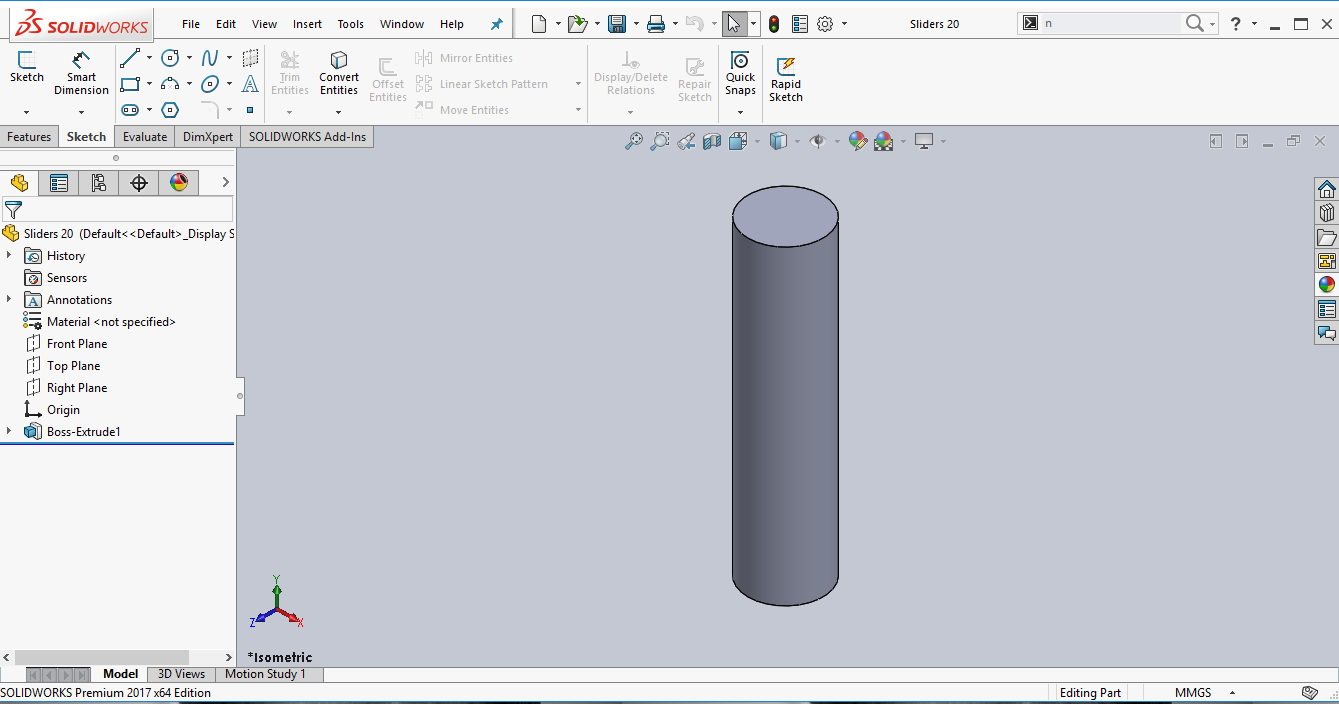The height and width of the screenshot is (704, 1339).
Task: Click Section View icon
Action: pos(712,141)
